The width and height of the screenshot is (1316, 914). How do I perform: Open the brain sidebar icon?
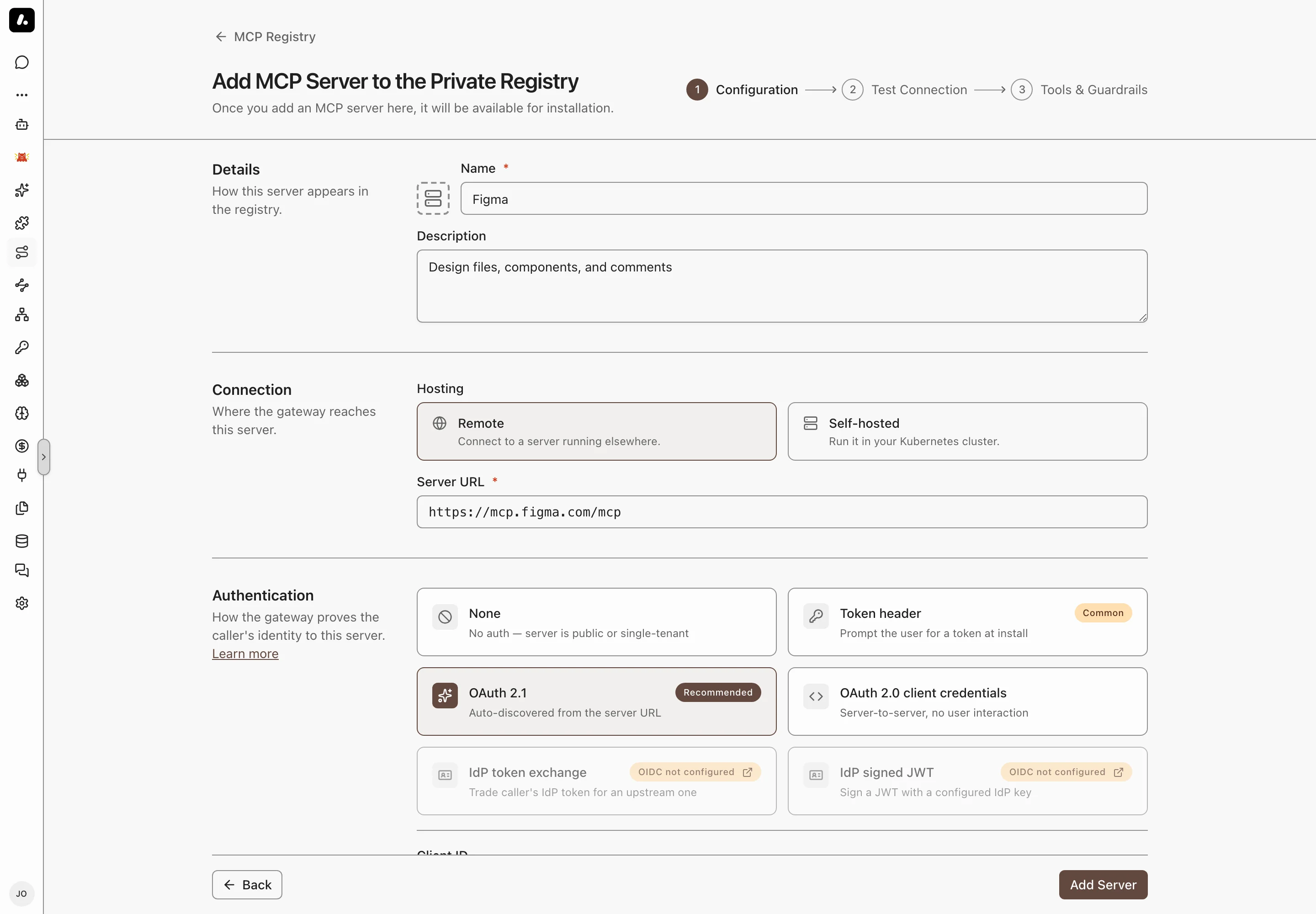click(x=22, y=414)
